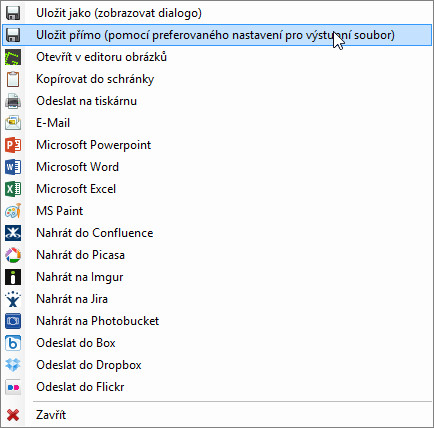Click the floppy disk icon for Uložit jako
Image resolution: width=434 pixels, height=428 pixels.
point(13,13)
